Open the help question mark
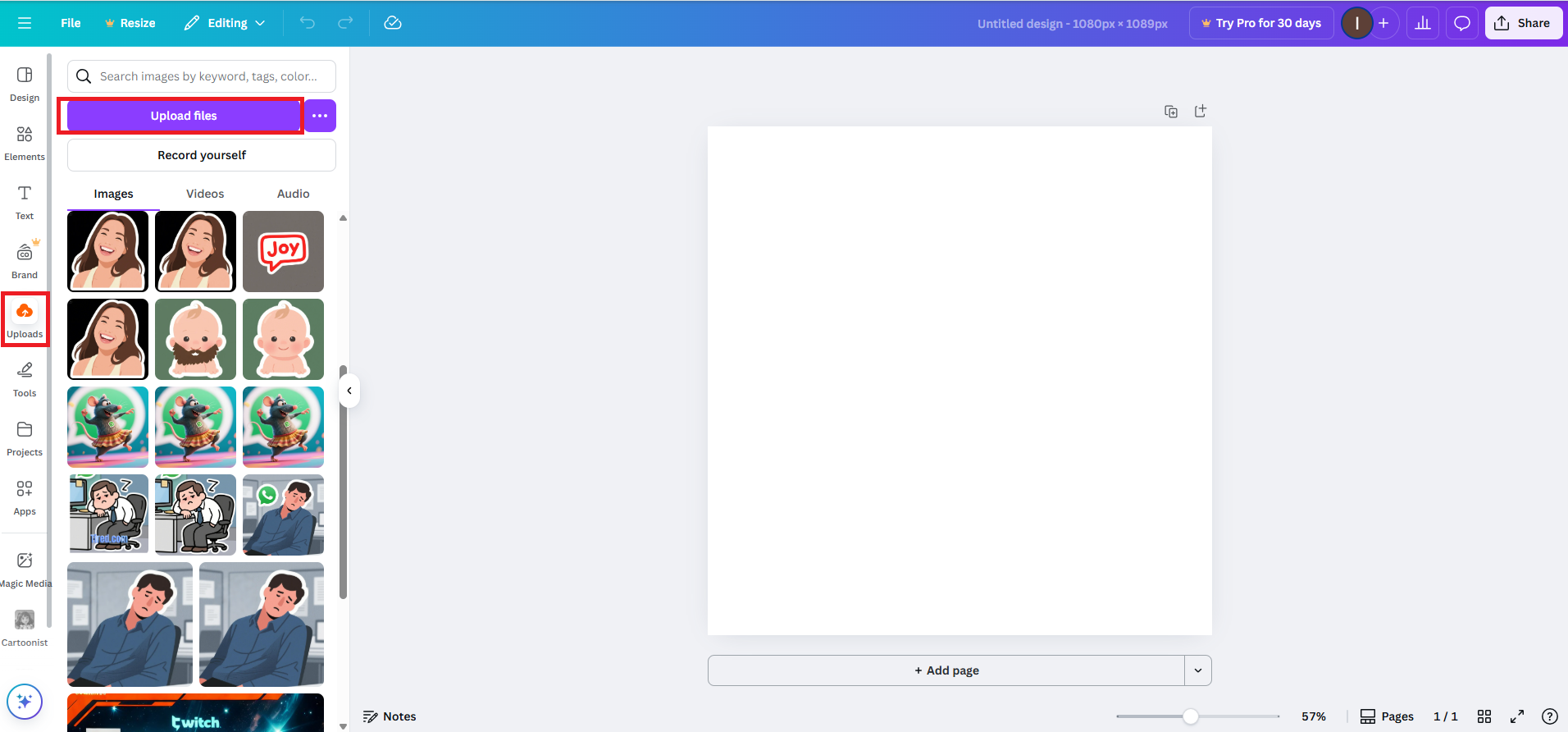This screenshot has width=1568, height=732. [1550, 716]
